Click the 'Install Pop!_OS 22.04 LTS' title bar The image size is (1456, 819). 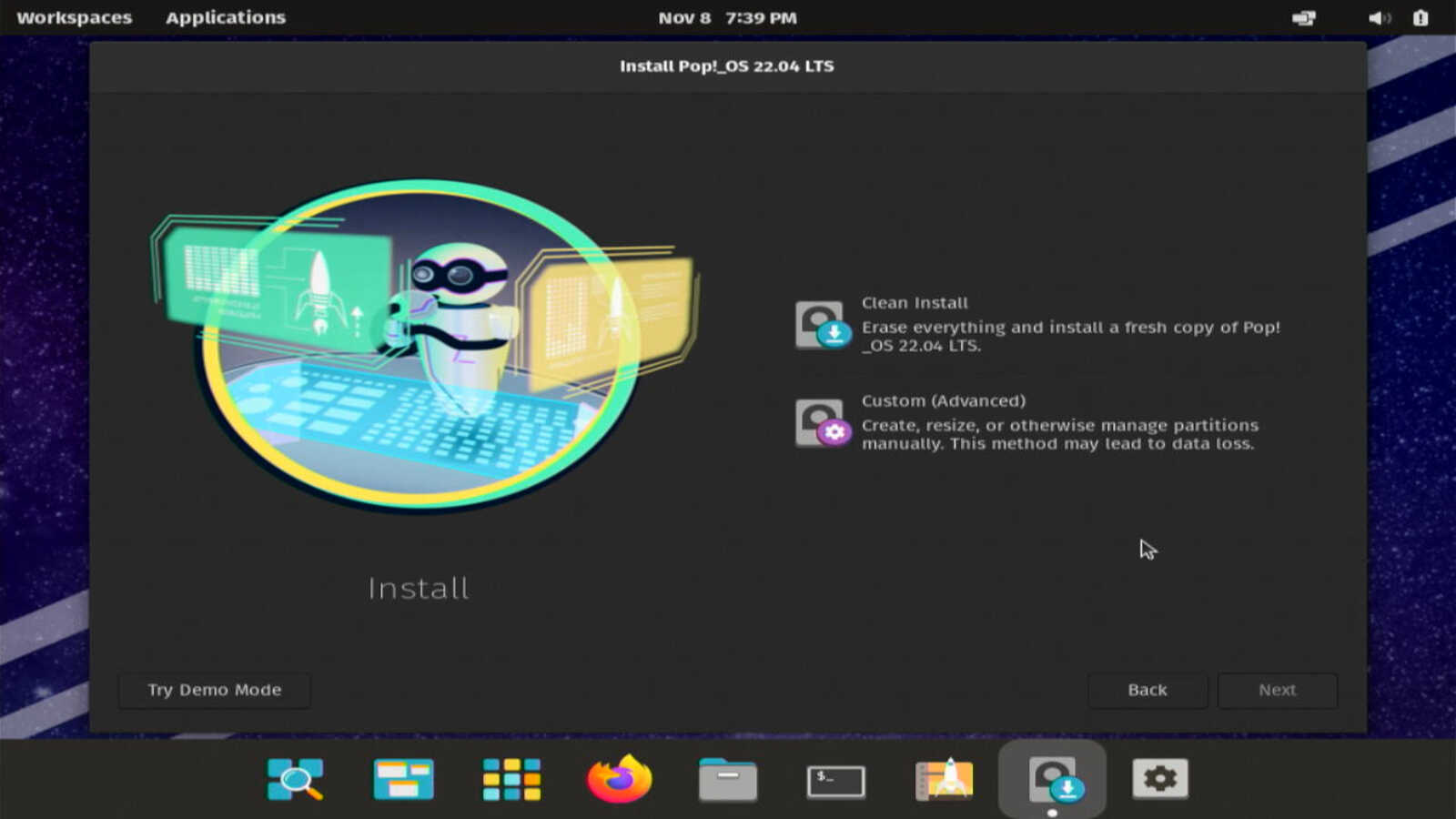(727, 66)
